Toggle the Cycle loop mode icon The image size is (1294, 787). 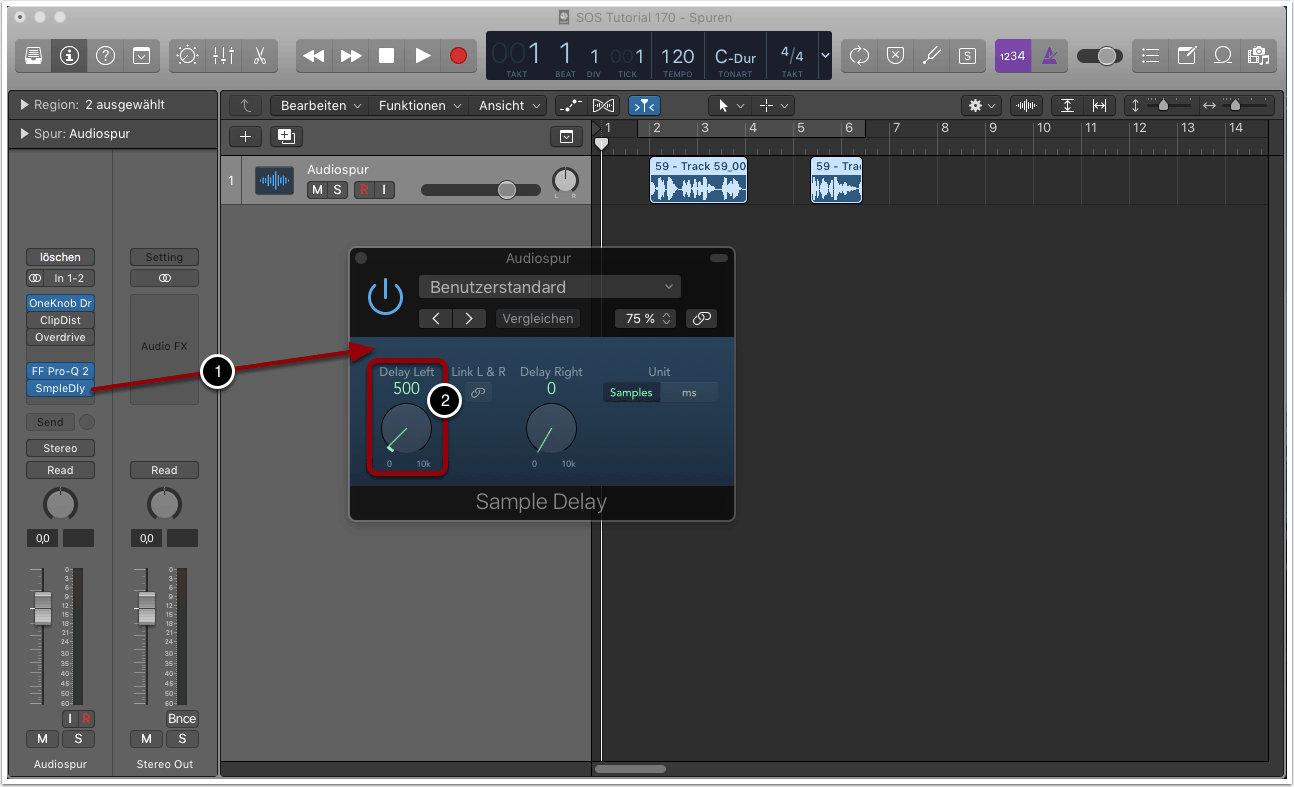point(859,56)
